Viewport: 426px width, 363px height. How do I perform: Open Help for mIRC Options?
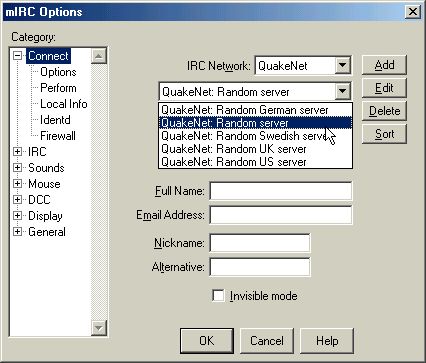[327, 341]
